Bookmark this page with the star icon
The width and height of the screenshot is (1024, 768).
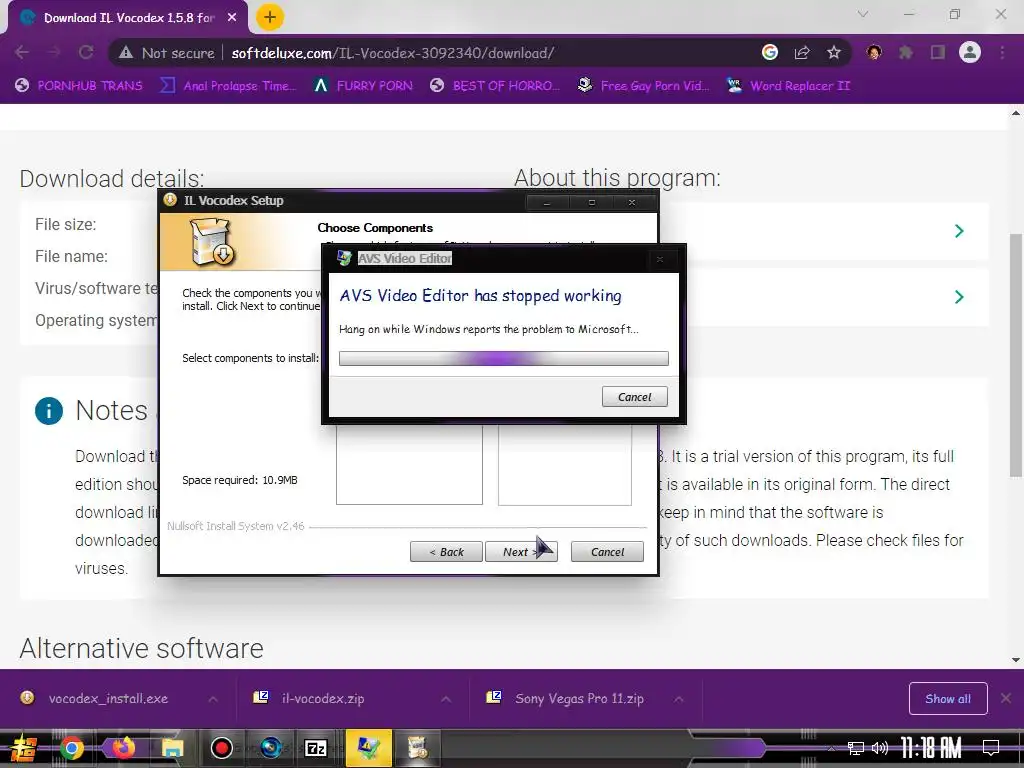pos(833,52)
